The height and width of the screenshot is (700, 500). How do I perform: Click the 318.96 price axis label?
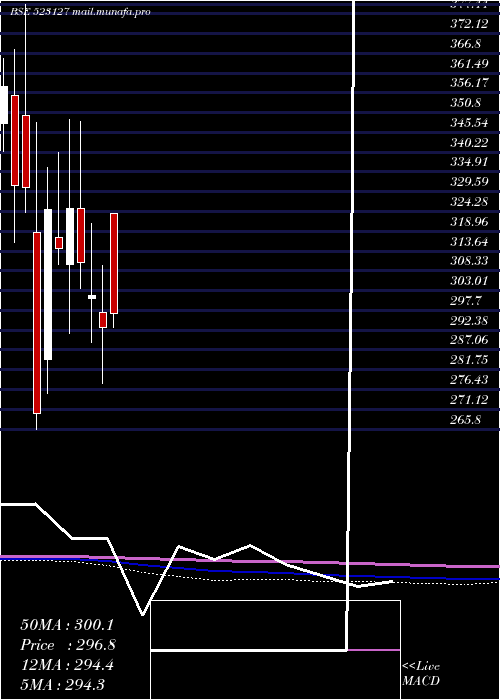pyautogui.click(x=469, y=222)
